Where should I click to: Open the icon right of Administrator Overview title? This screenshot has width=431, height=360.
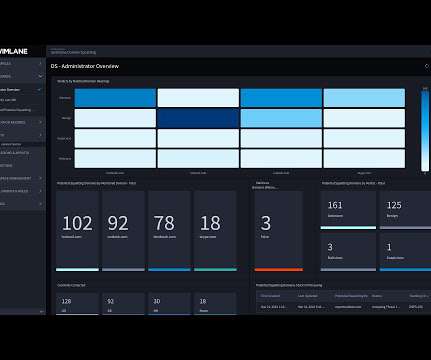[x=427, y=66]
